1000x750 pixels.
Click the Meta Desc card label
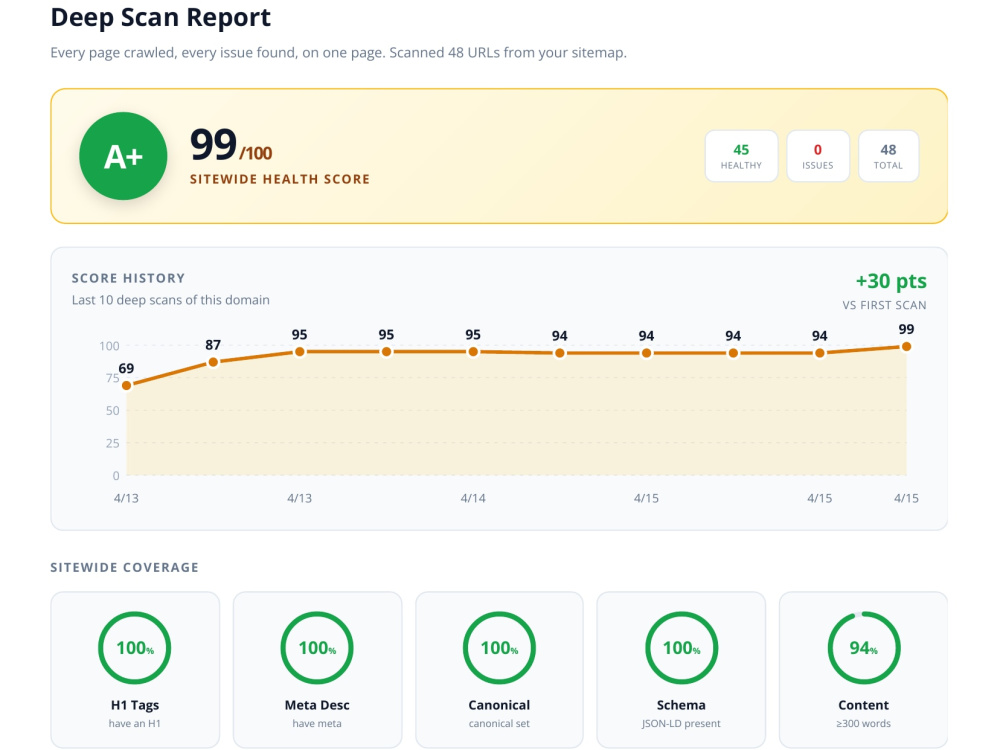point(317,705)
